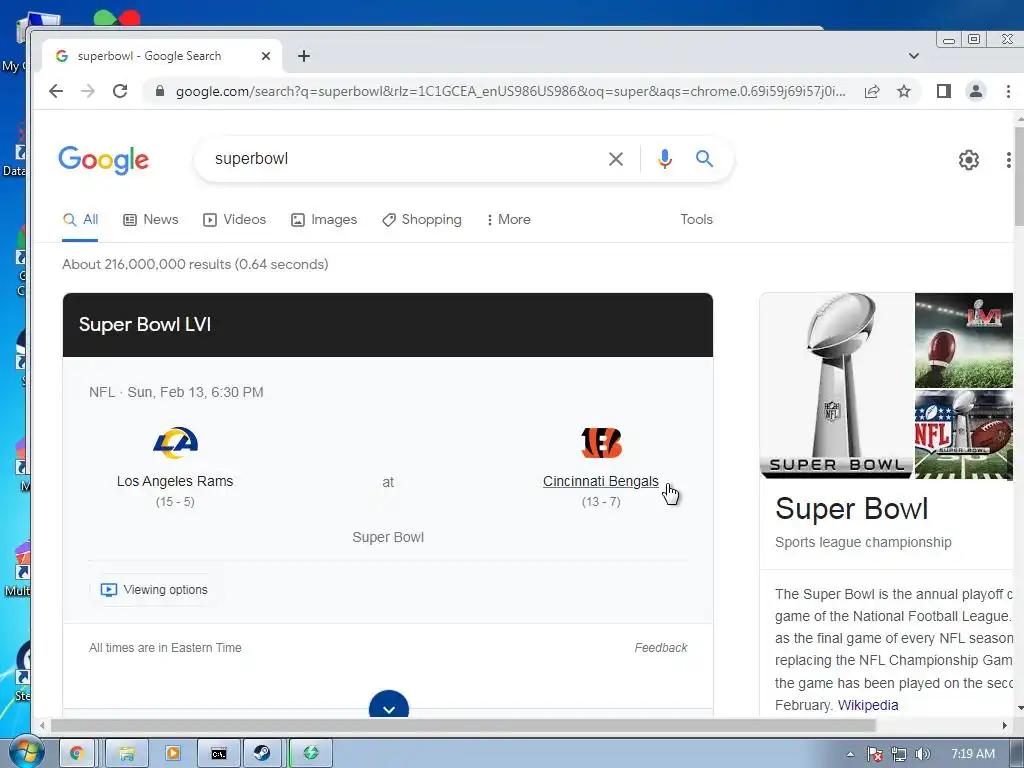Viewport: 1024px width, 768px height.
Task: Open Chrome three-dot menu
Action: click(1008, 91)
